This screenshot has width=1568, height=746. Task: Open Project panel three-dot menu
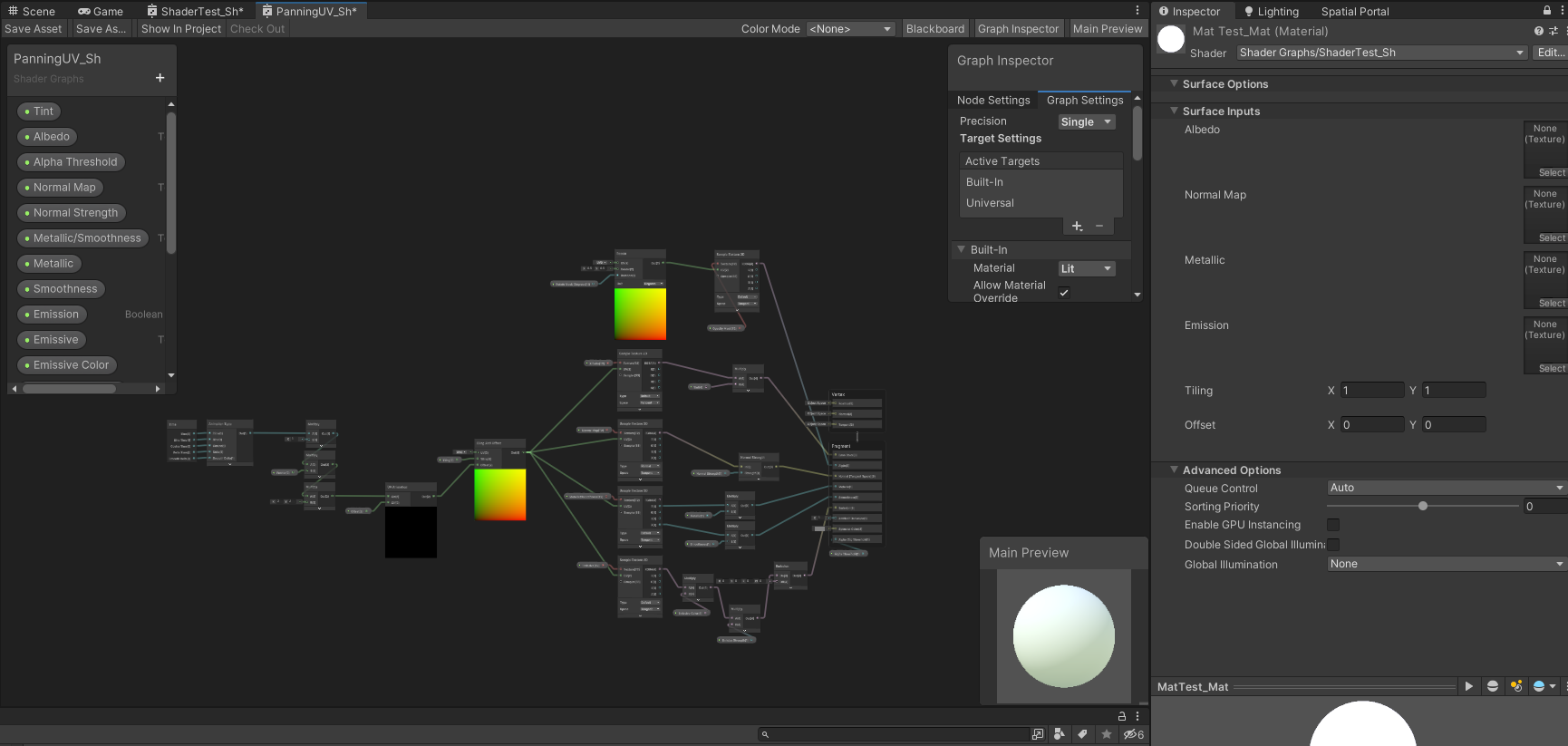point(1137,716)
